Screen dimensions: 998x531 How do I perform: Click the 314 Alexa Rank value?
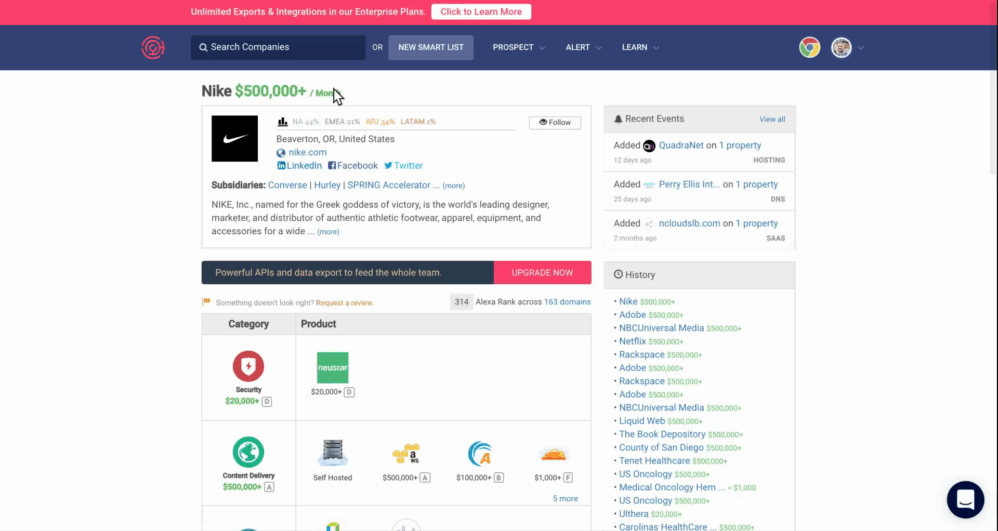pyautogui.click(x=461, y=302)
